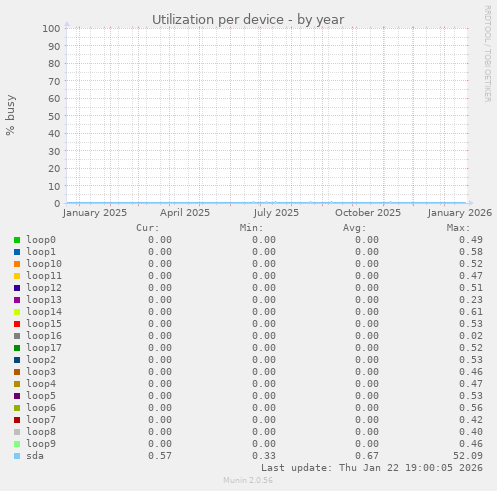Click the April 2025 axis label

tap(185, 213)
